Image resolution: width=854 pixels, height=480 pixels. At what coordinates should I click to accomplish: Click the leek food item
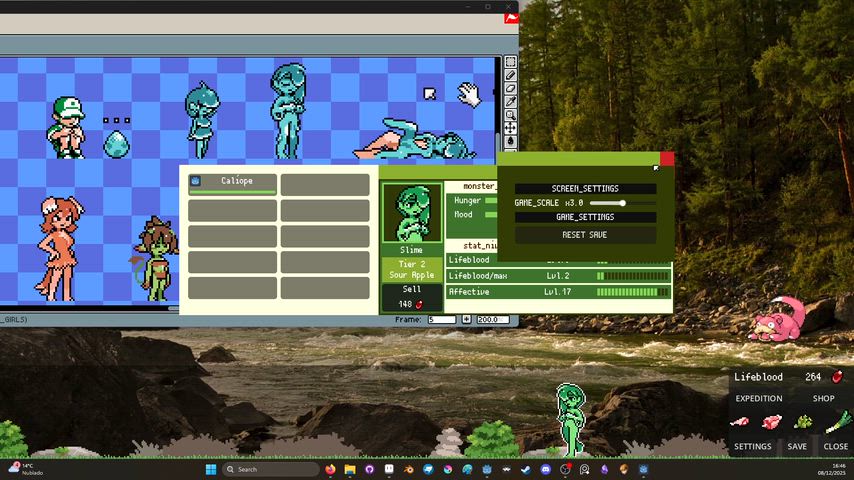tap(837, 422)
